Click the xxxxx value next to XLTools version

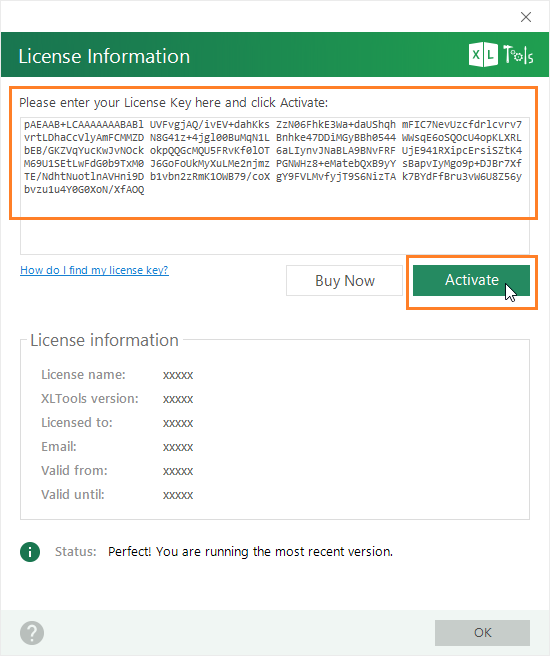pos(178,399)
